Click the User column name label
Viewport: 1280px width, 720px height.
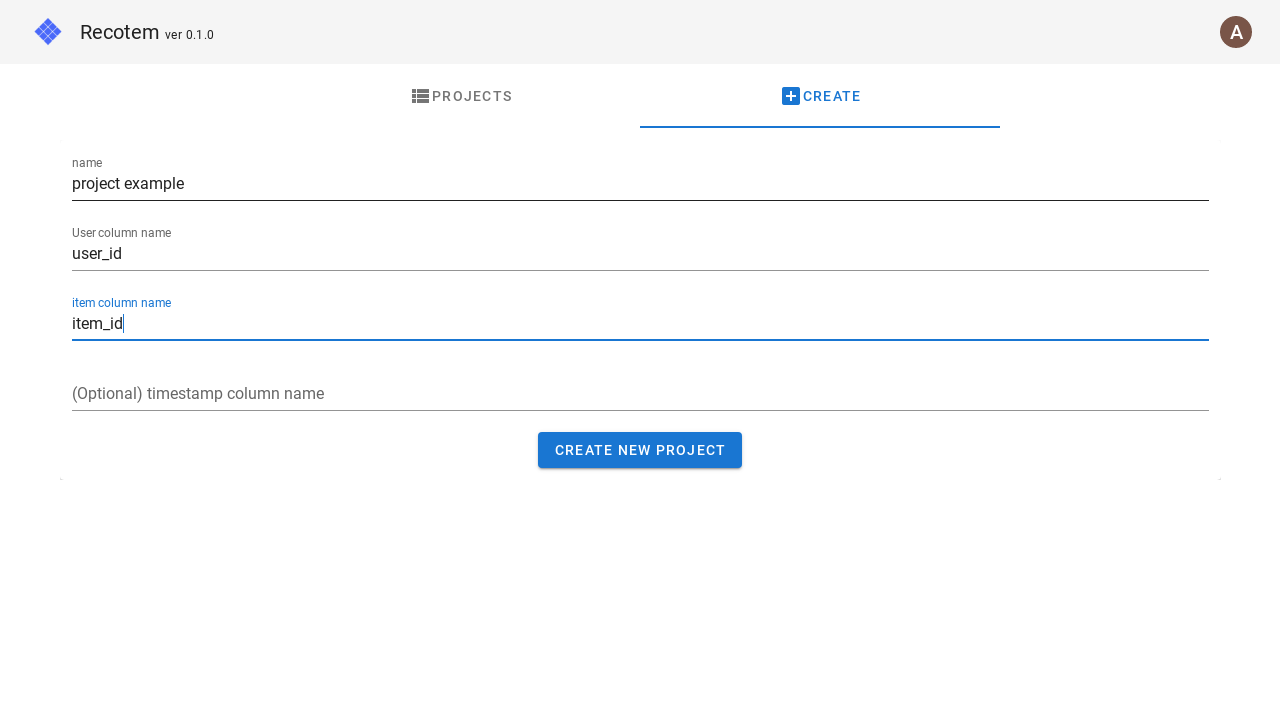pyautogui.click(x=121, y=233)
